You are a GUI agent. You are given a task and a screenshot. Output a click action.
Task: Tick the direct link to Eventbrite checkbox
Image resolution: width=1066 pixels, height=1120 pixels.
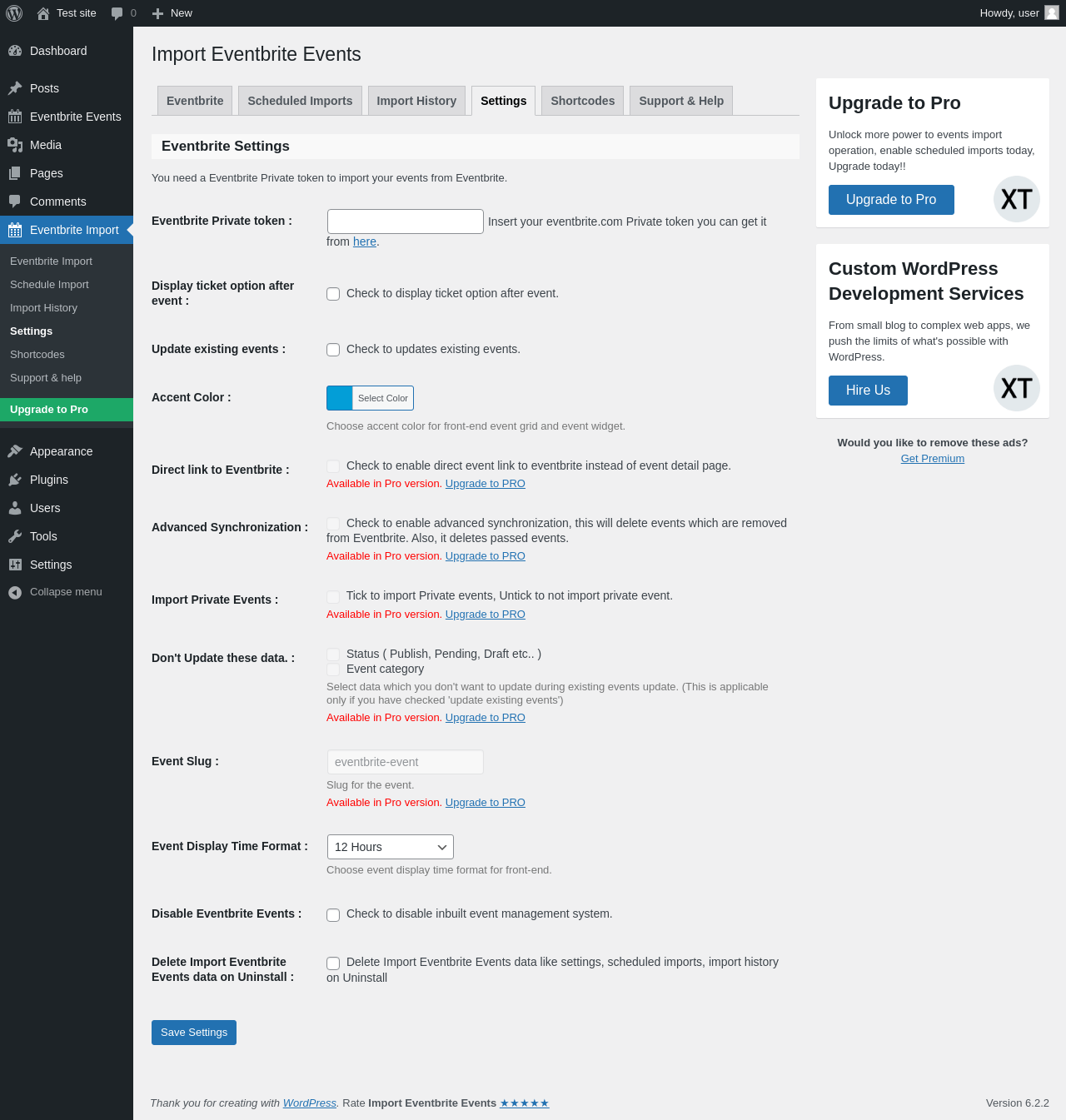(x=333, y=466)
